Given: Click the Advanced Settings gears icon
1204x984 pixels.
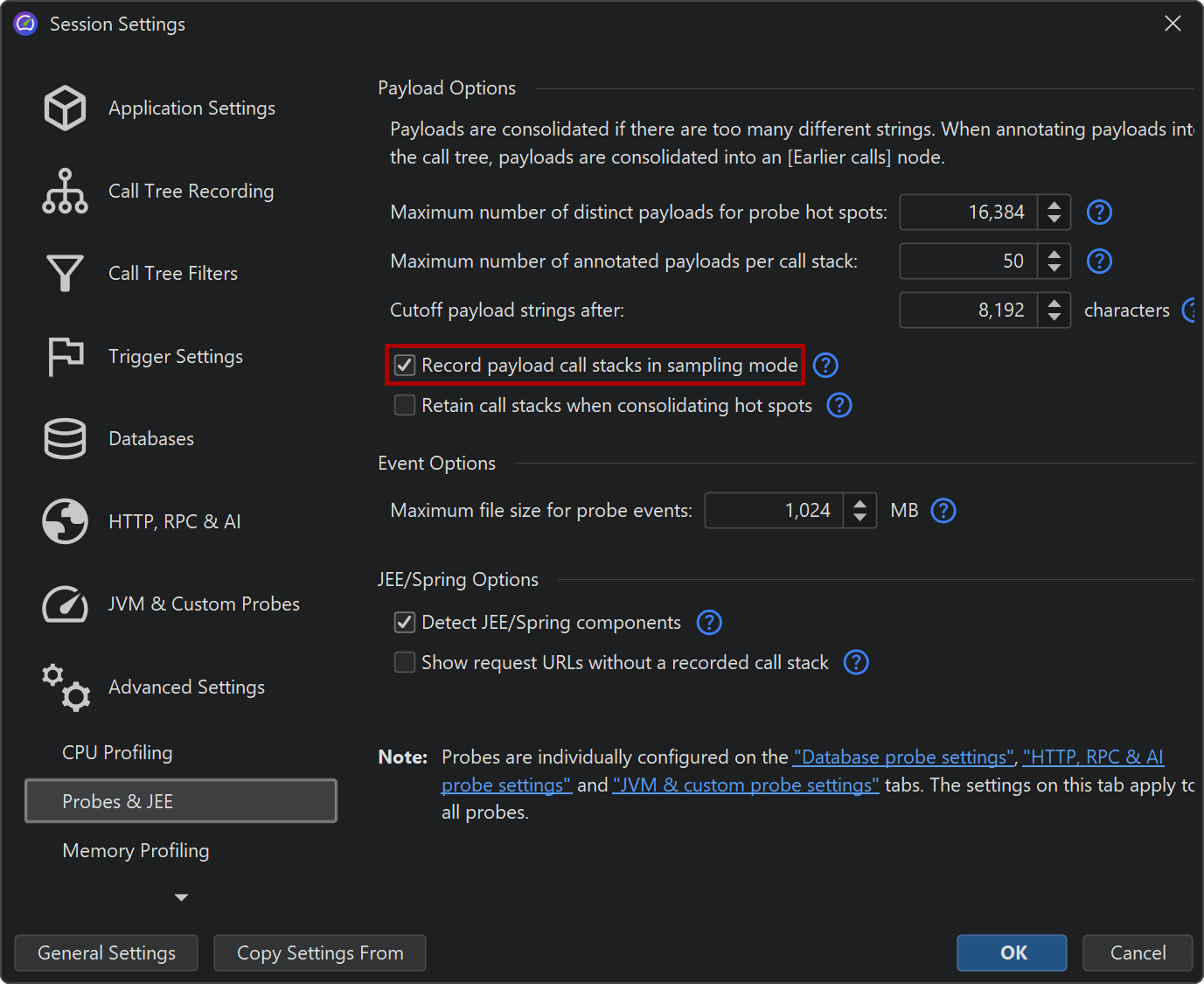Looking at the screenshot, I should tap(66, 687).
